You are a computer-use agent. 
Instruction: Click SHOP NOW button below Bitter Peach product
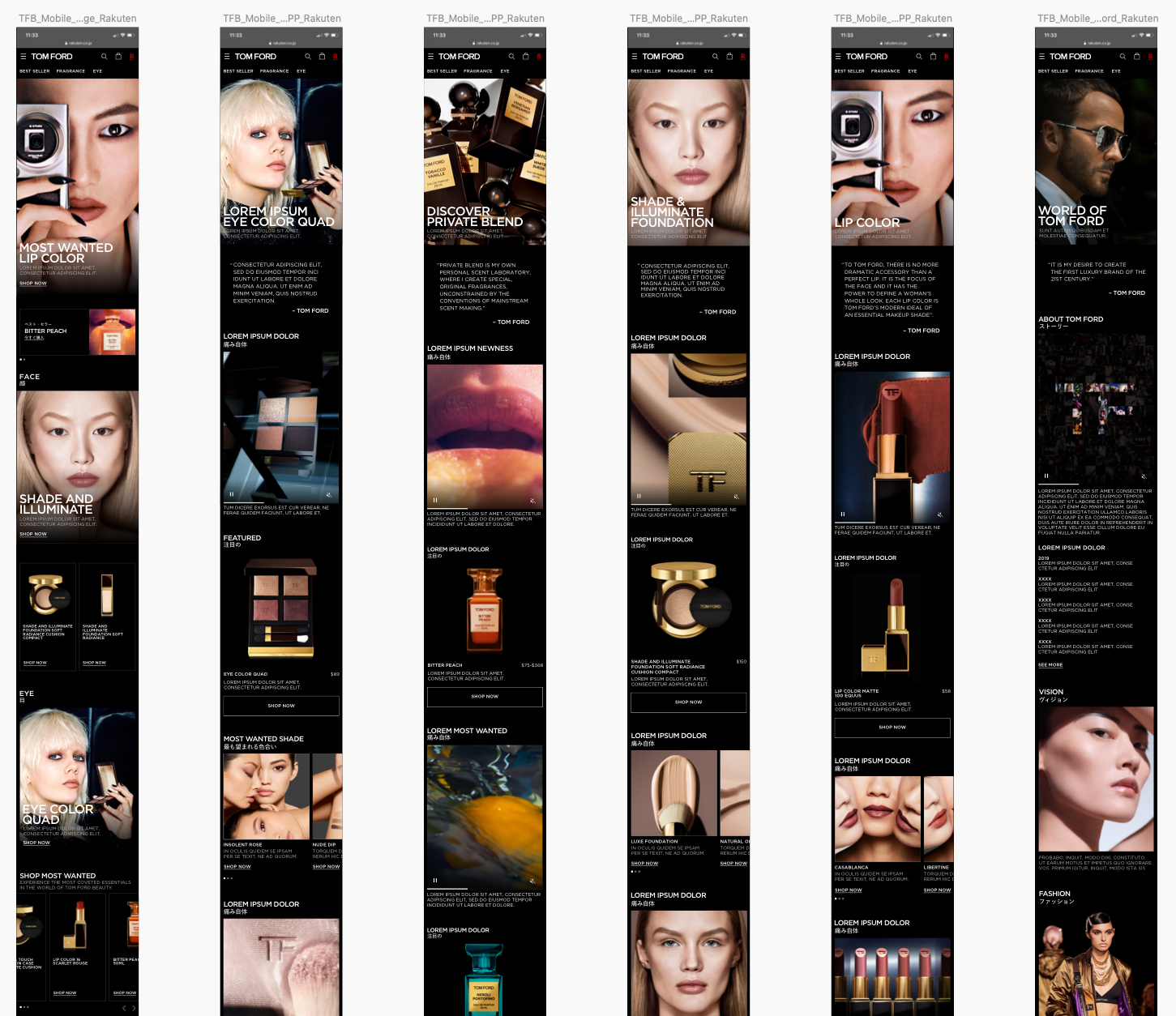(x=485, y=697)
